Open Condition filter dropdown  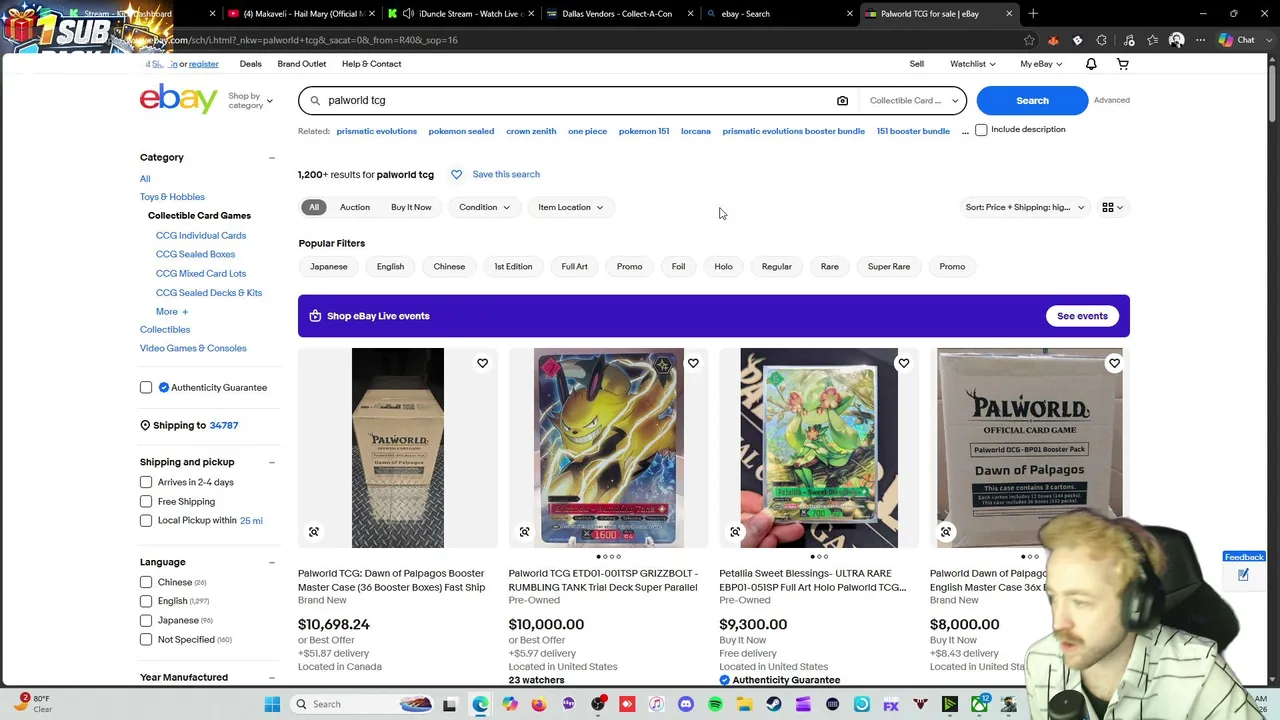point(484,207)
